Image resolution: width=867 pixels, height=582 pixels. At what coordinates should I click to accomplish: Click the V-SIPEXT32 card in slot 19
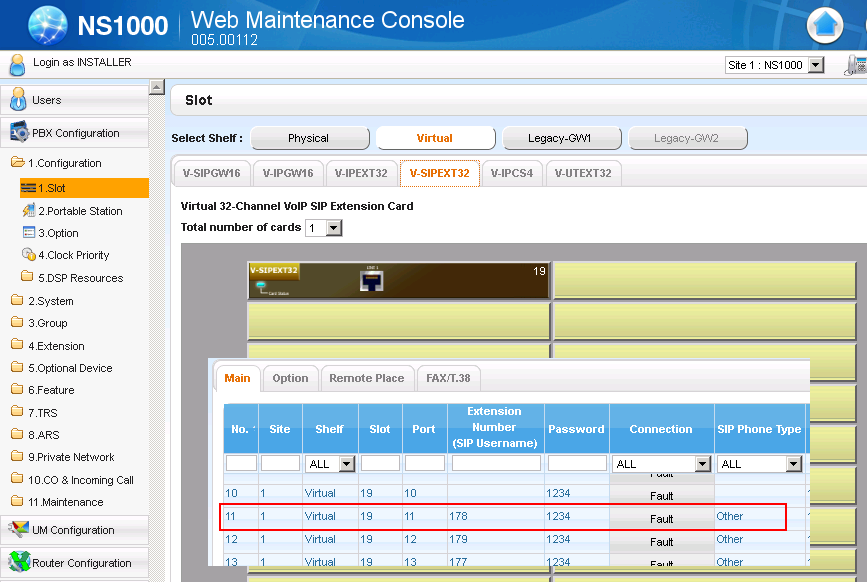(398, 281)
